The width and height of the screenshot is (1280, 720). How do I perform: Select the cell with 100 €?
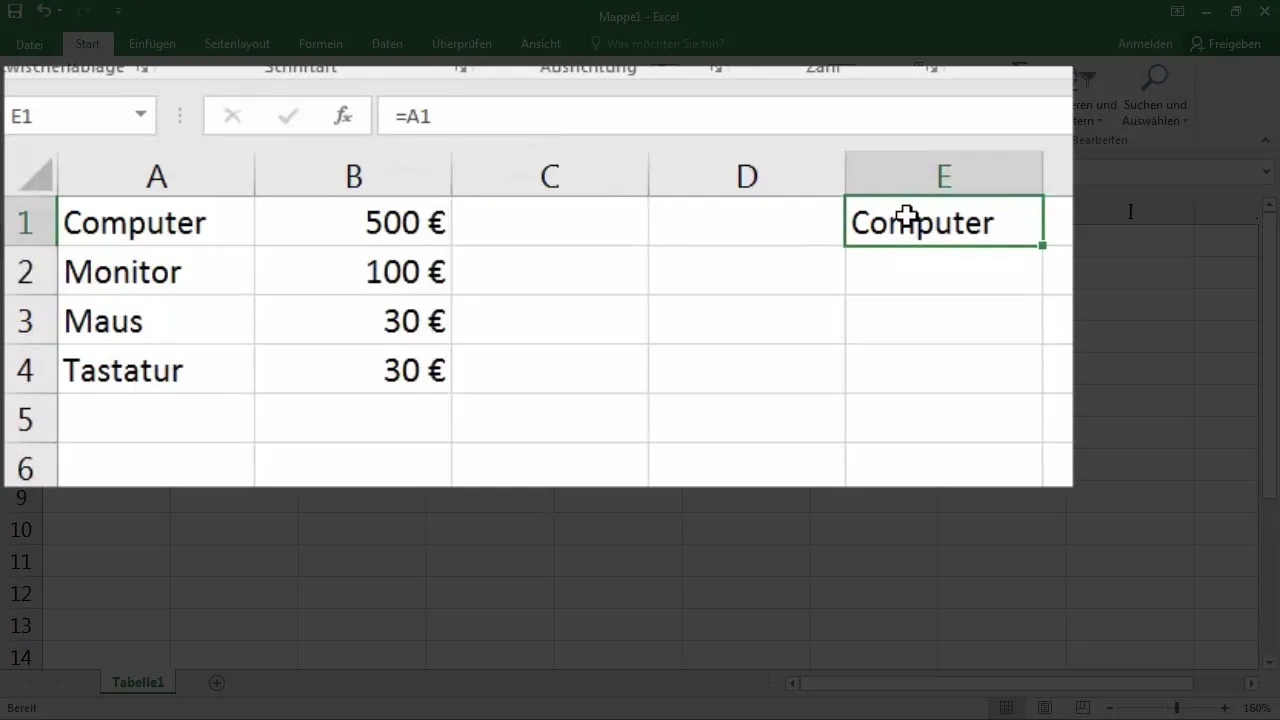point(353,271)
